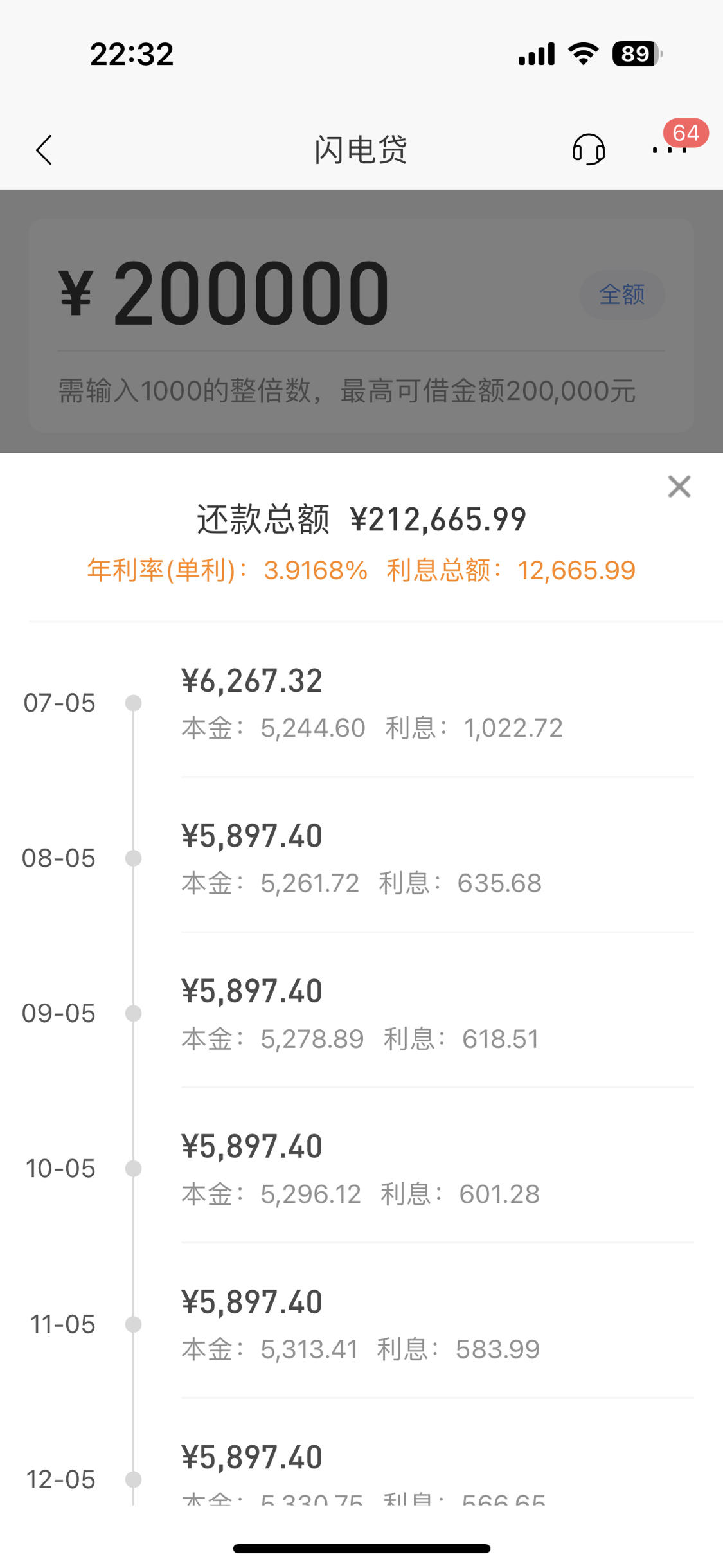
Task: Tap the 闪电贷 page title
Action: pyautogui.click(x=361, y=150)
